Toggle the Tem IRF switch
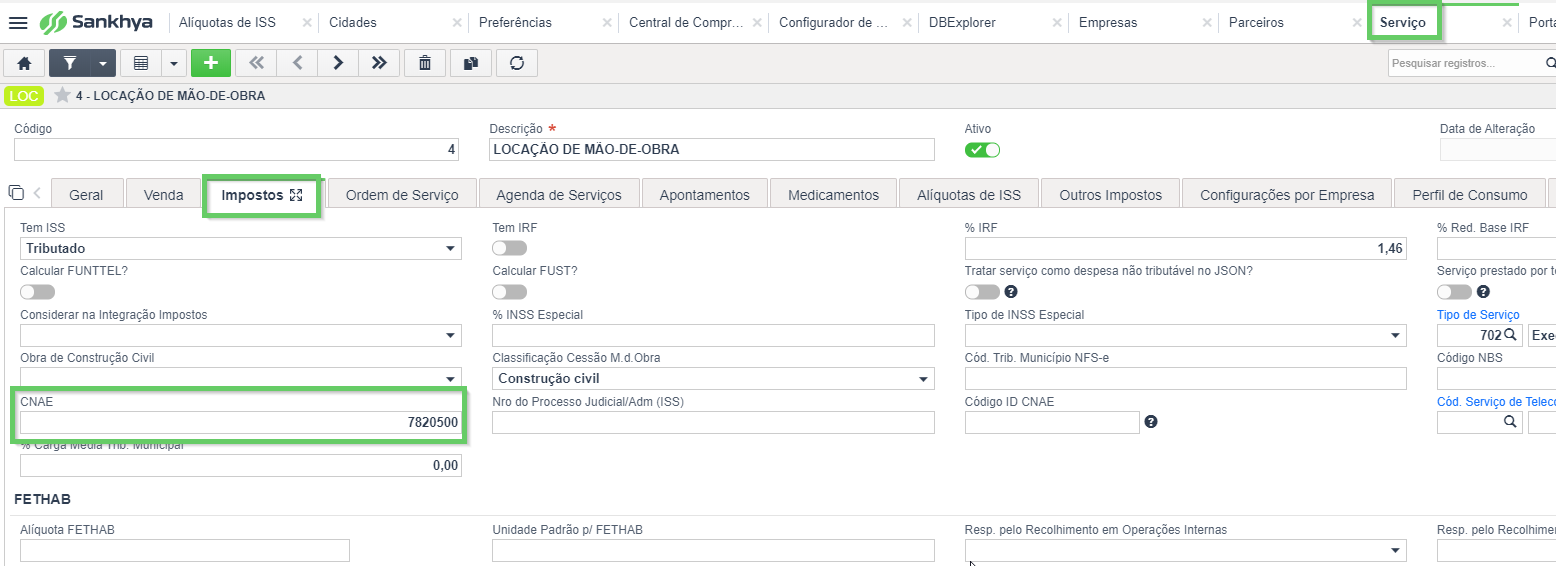The image size is (1556, 566). 510,248
